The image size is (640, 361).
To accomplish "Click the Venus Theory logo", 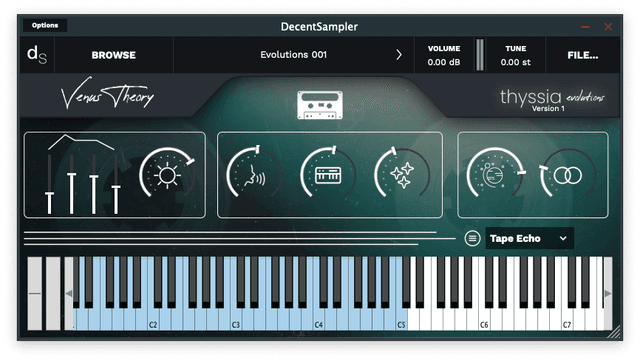I will point(107,93).
